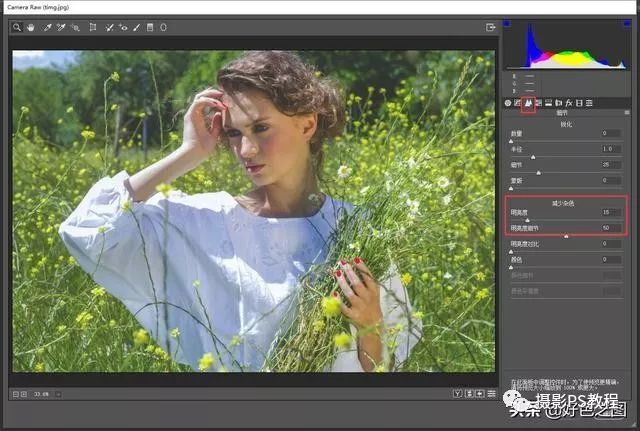Select the Zoom tool in toolbar
640x431 pixels.
point(17,27)
